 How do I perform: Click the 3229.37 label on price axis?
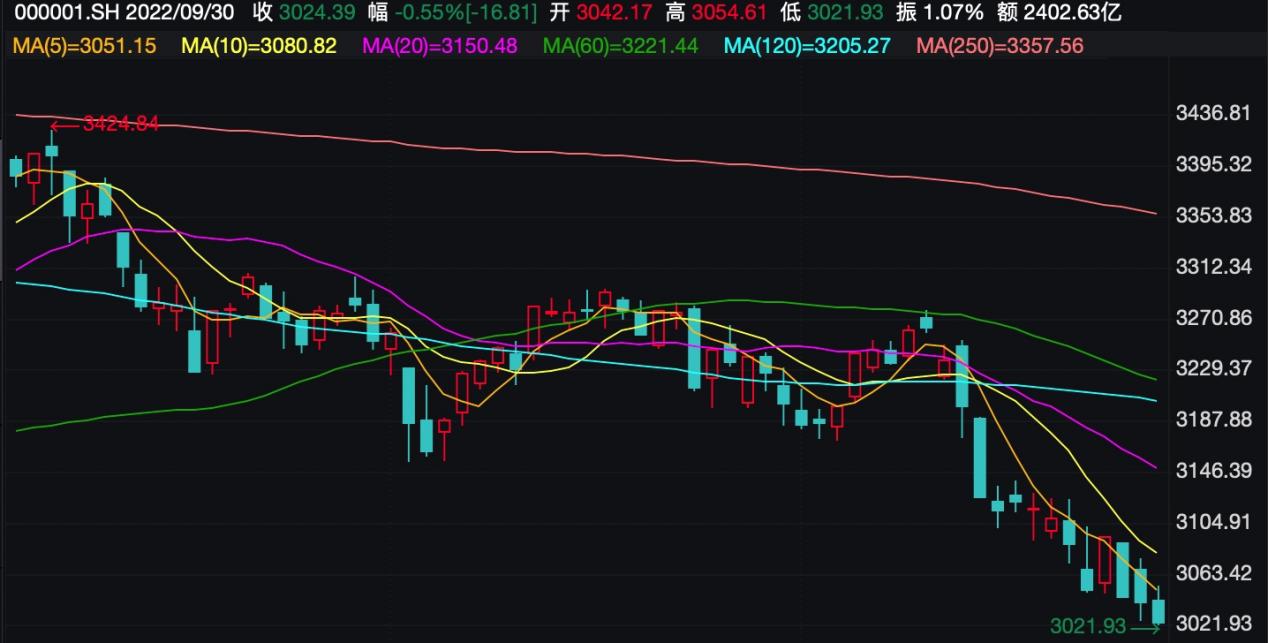[1211, 368]
